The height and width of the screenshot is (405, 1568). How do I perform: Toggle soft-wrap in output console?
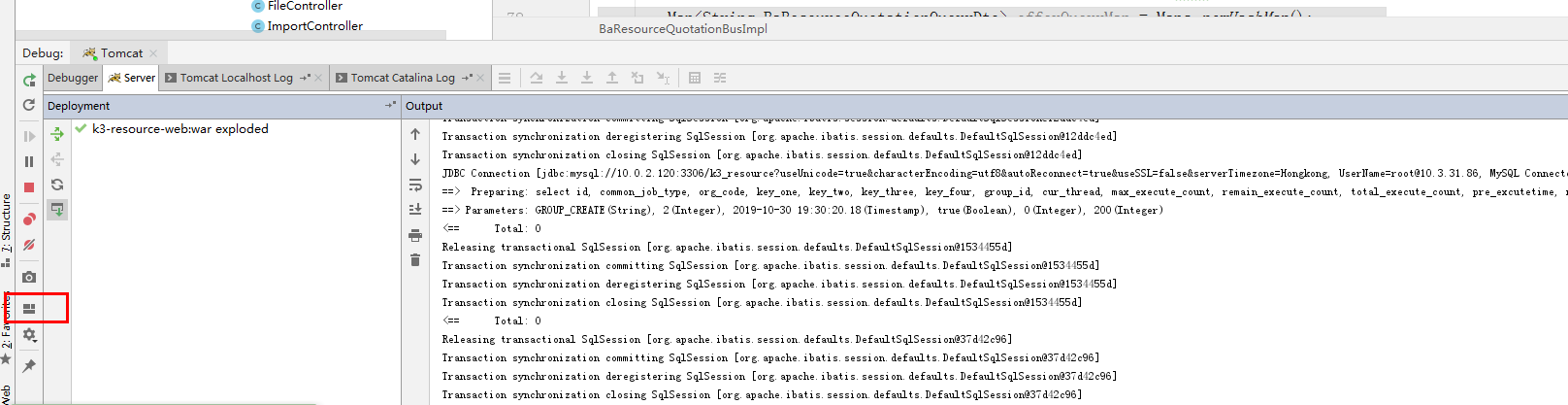click(415, 185)
